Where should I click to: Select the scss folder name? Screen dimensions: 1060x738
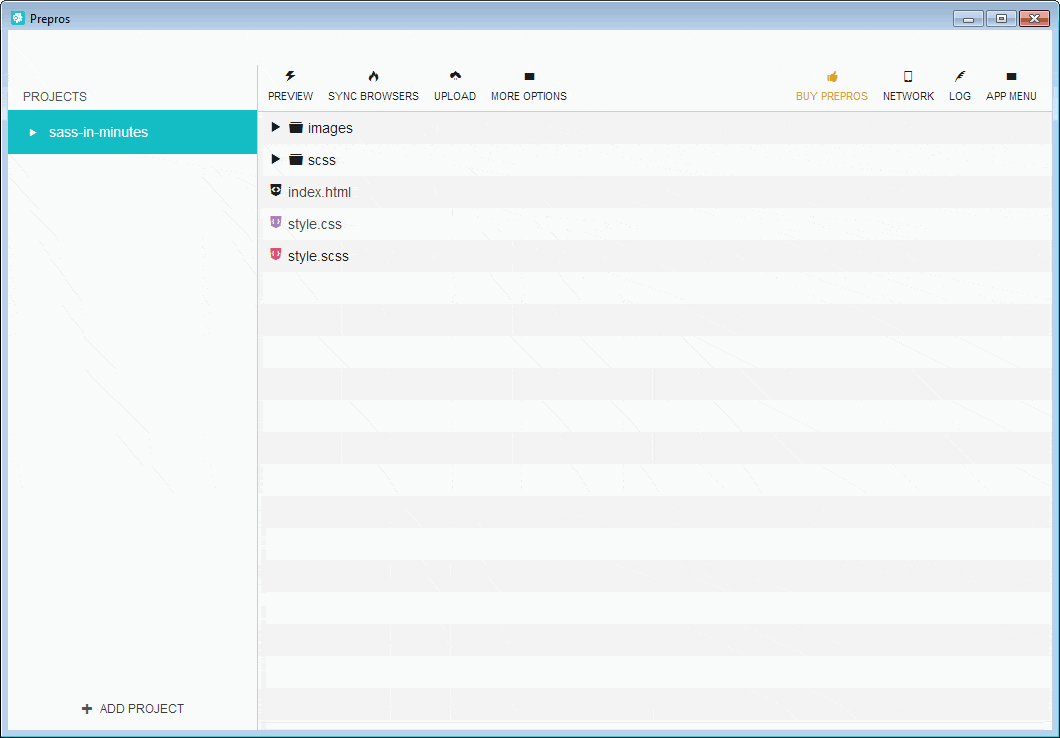[322, 160]
